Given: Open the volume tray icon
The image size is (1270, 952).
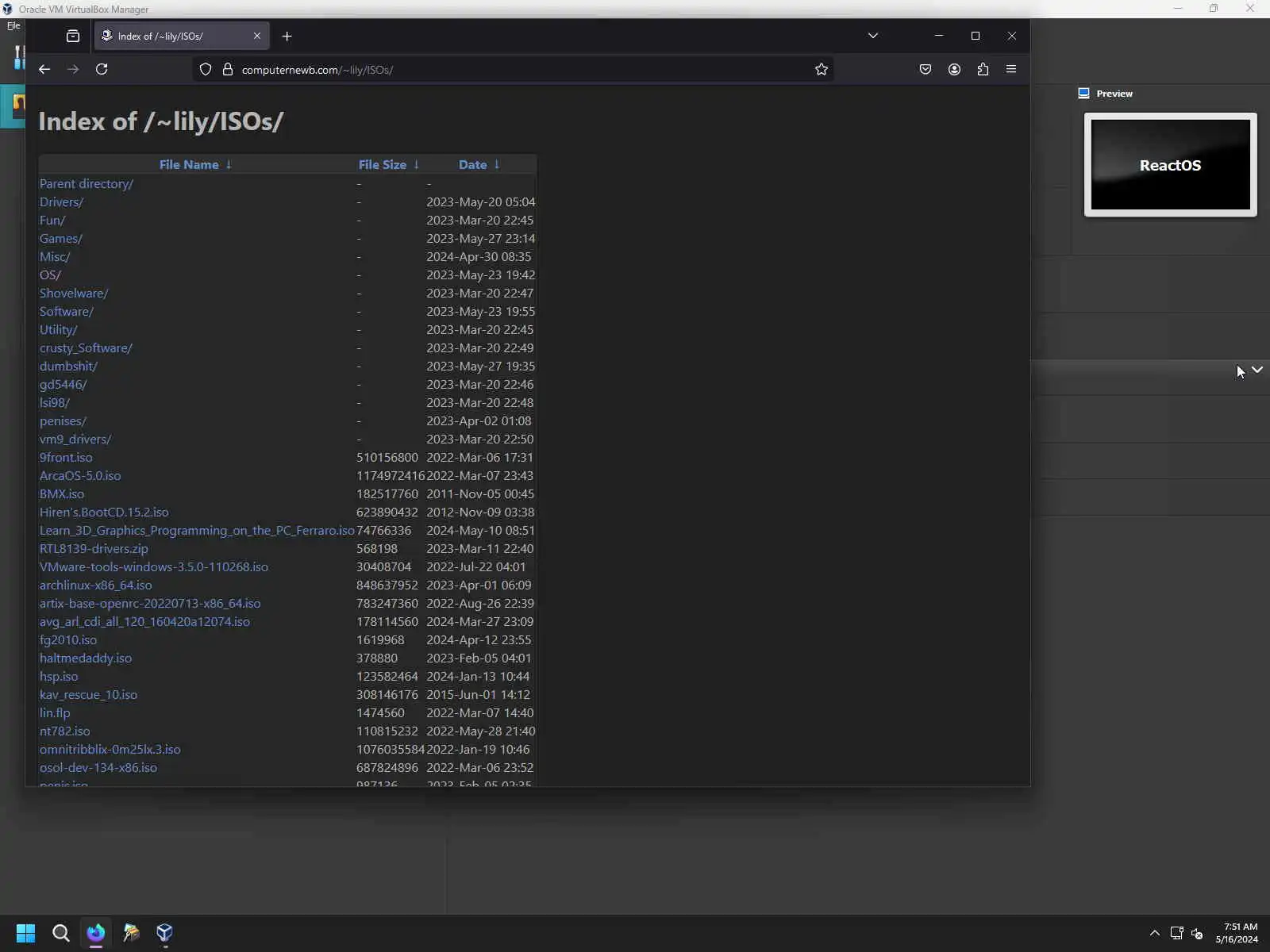Looking at the screenshot, I should pyautogui.click(x=1197, y=933).
